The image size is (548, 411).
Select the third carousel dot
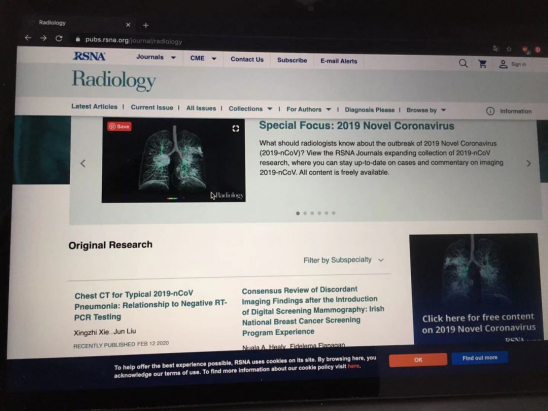click(x=312, y=213)
